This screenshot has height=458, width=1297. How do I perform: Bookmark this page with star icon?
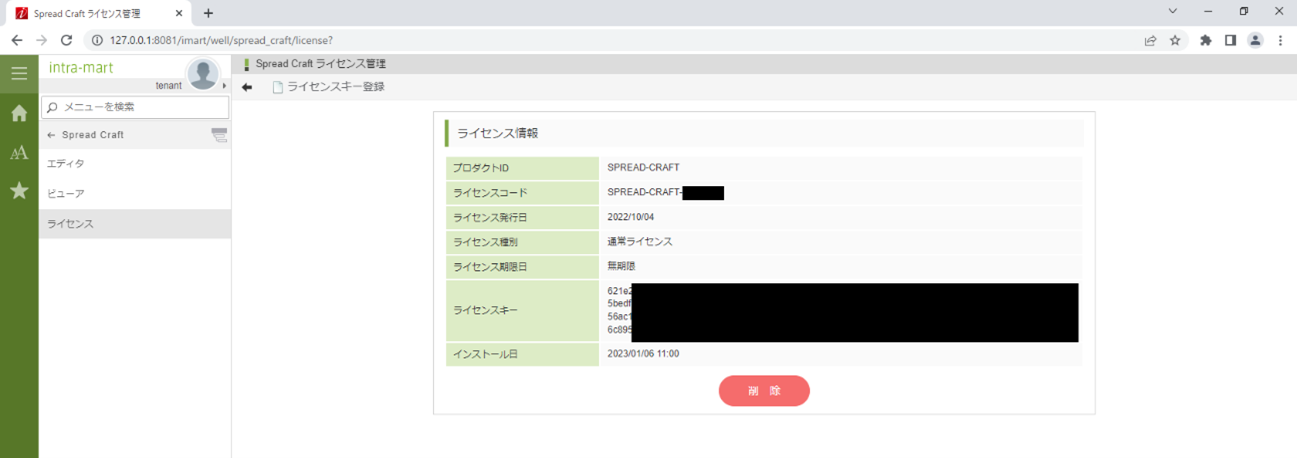tap(1175, 41)
